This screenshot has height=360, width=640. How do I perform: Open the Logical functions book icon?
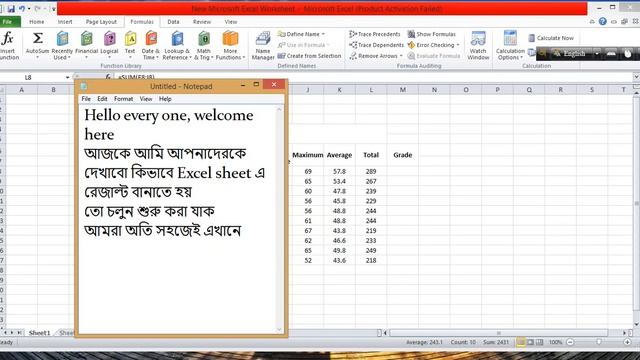[109, 38]
